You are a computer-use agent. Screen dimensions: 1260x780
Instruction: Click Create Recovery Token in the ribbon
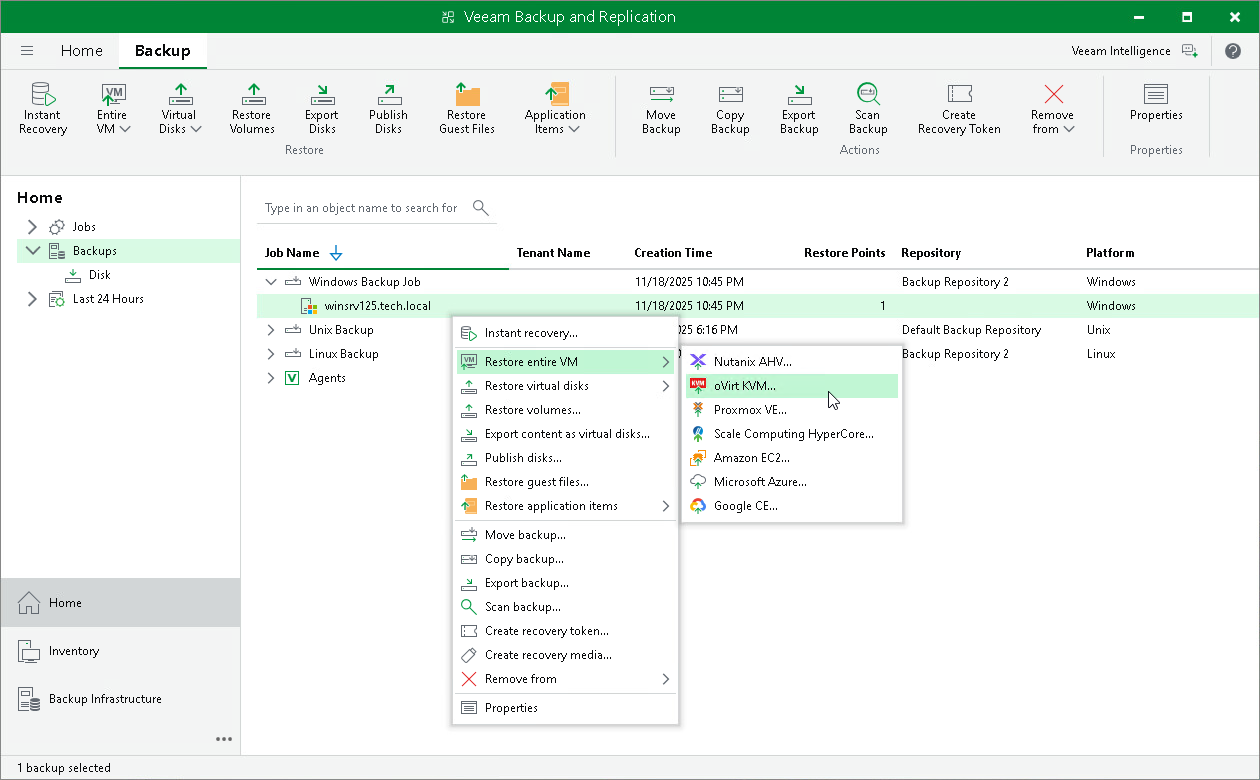click(x=958, y=107)
